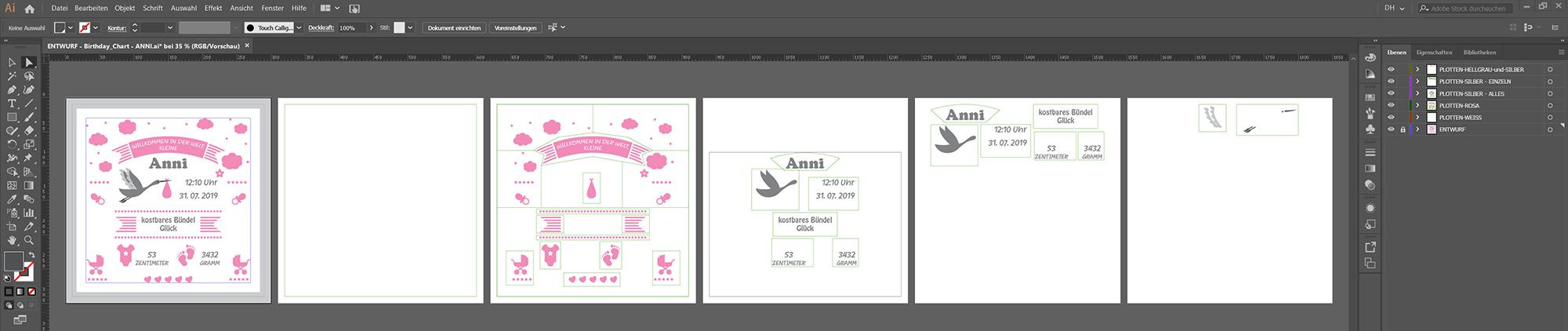Open the Effekt menu
The image size is (1568, 331).
213,9
